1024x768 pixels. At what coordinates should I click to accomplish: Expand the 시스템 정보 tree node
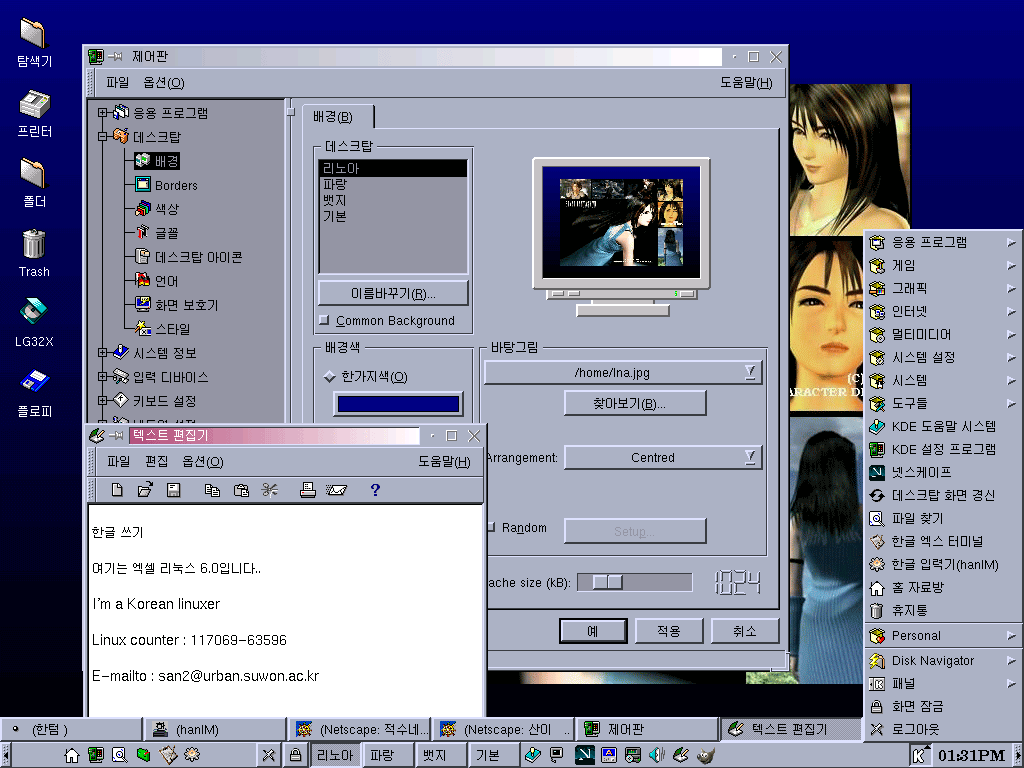click(103, 352)
